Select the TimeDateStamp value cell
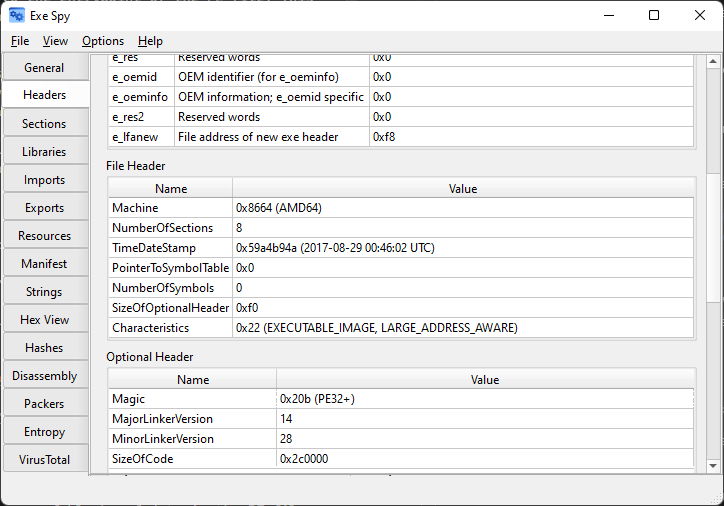724x506 pixels. pyautogui.click(x=463, y=248)
